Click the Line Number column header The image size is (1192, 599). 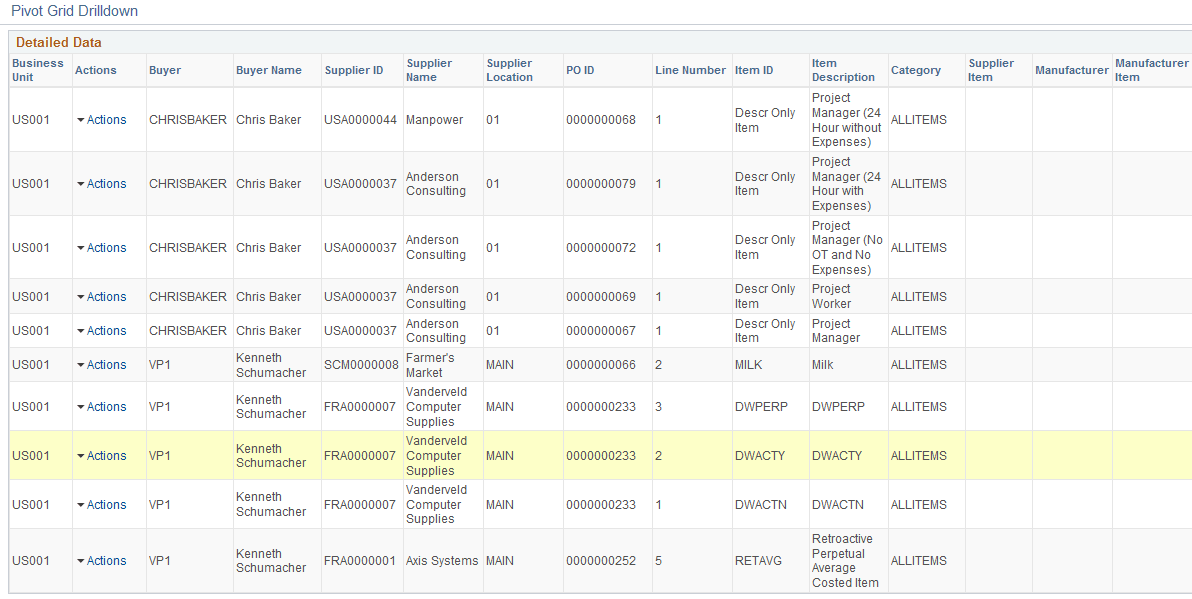[692, 70]
